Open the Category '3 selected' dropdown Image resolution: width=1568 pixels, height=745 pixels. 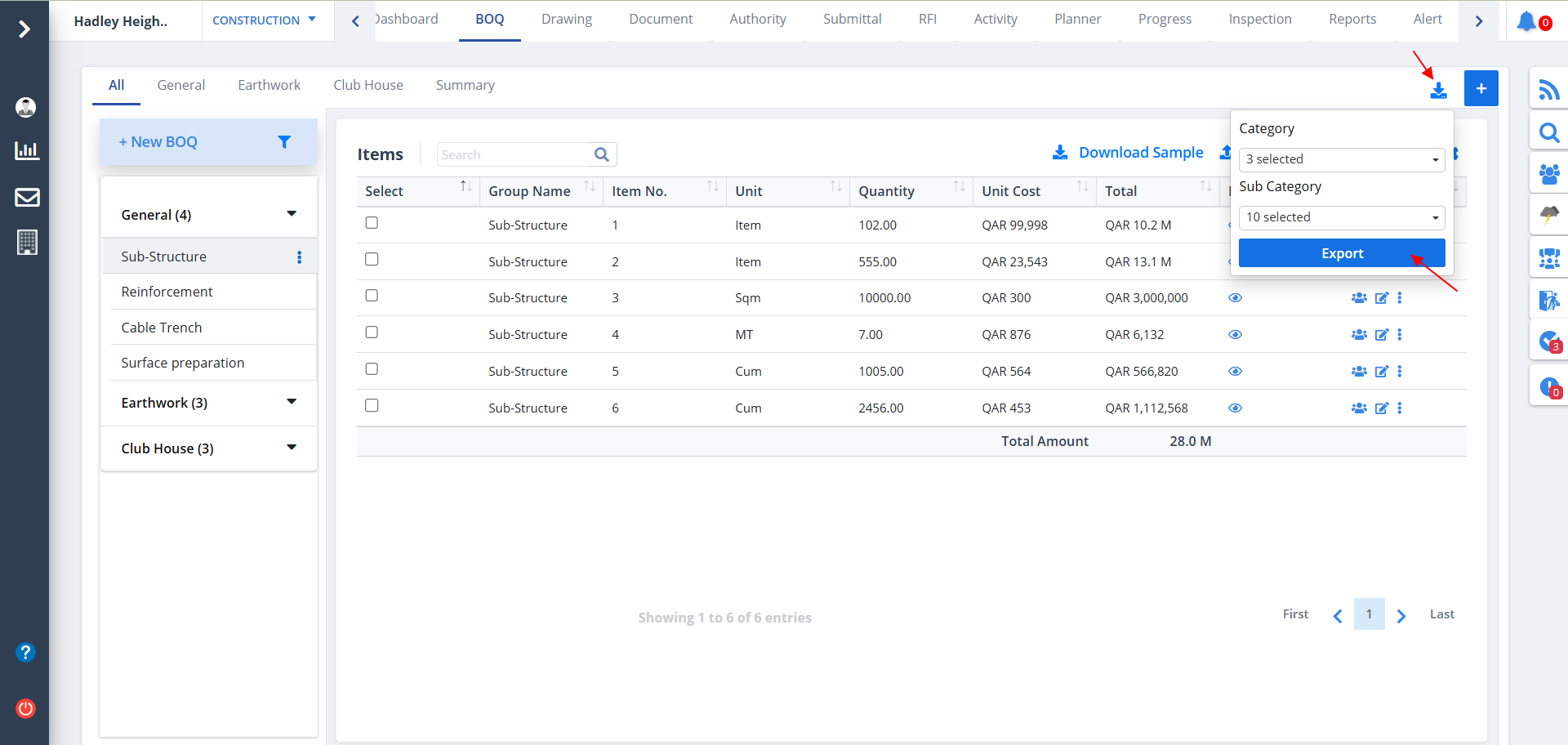(x=1341, y=159)
